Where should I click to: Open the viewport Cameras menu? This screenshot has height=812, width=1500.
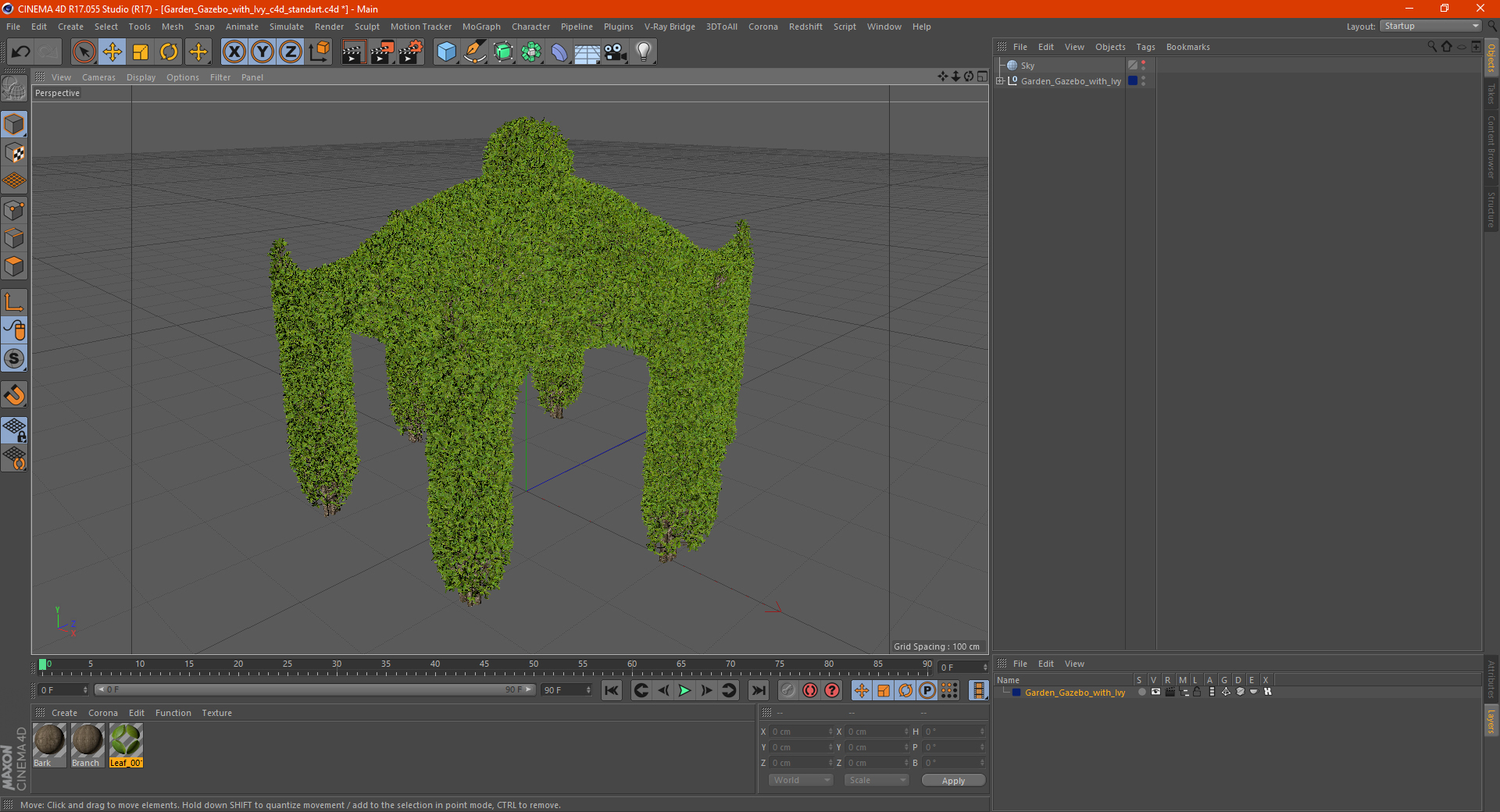click(x=98, y=77)
